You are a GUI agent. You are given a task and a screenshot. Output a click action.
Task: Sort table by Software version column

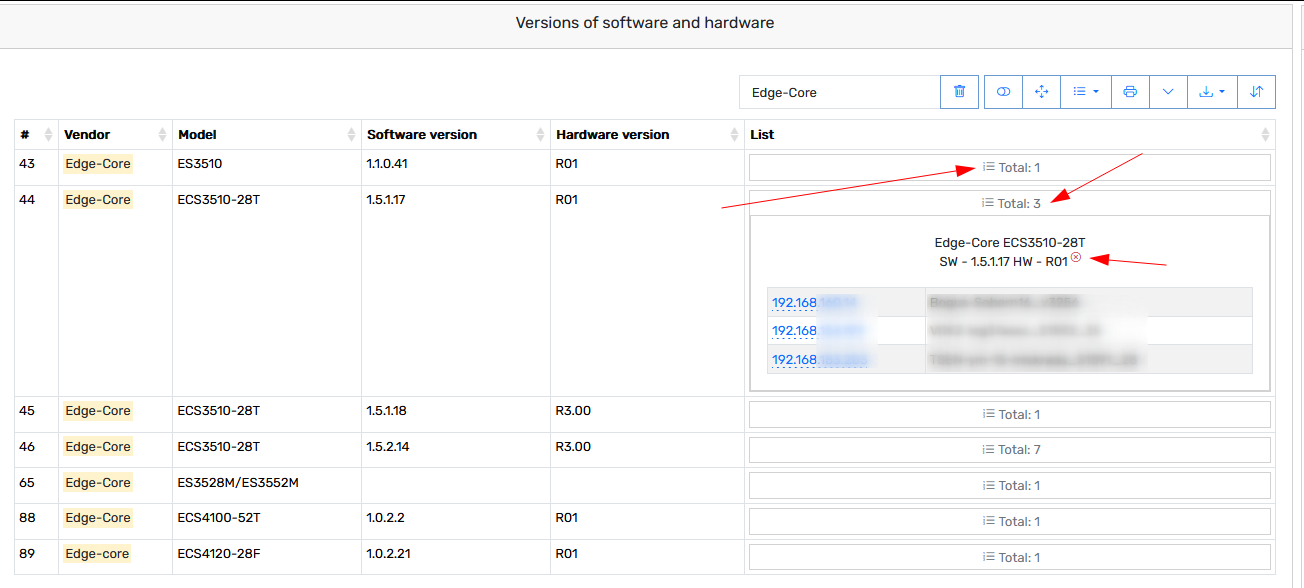(455, 135)
